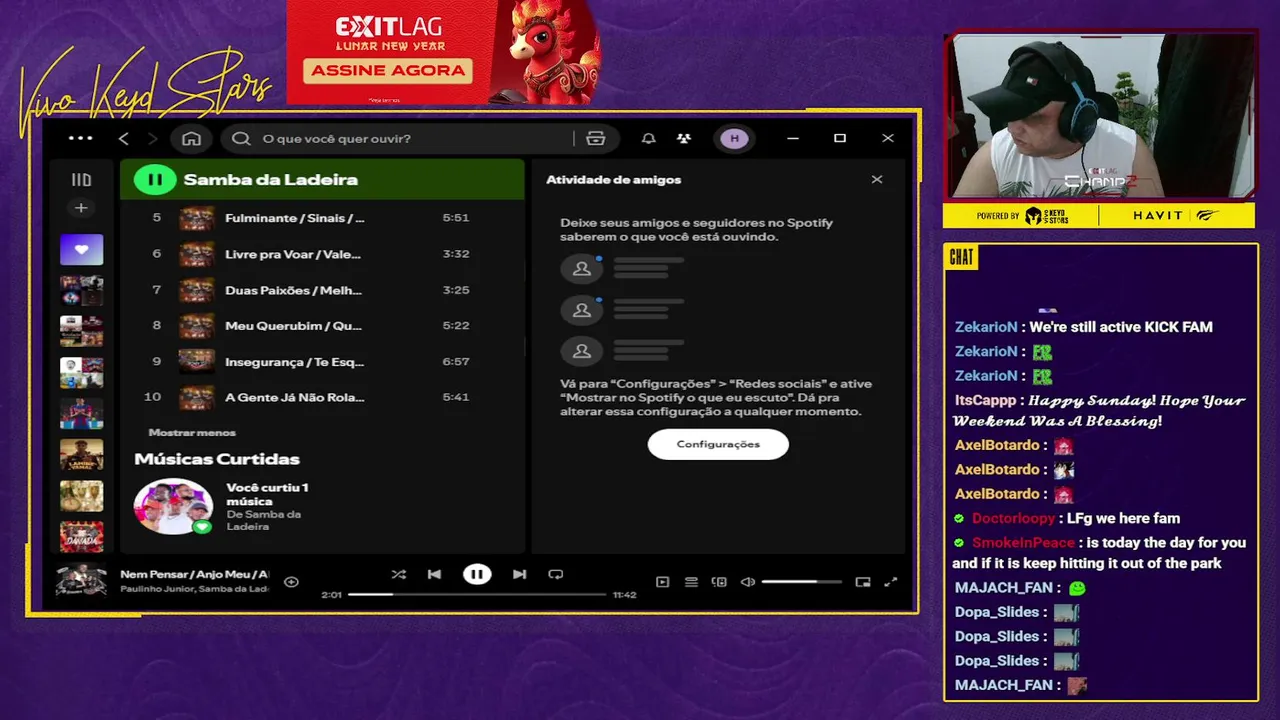
Task: Open the 'H' profile avatar menu
Action: pos(735,139)
